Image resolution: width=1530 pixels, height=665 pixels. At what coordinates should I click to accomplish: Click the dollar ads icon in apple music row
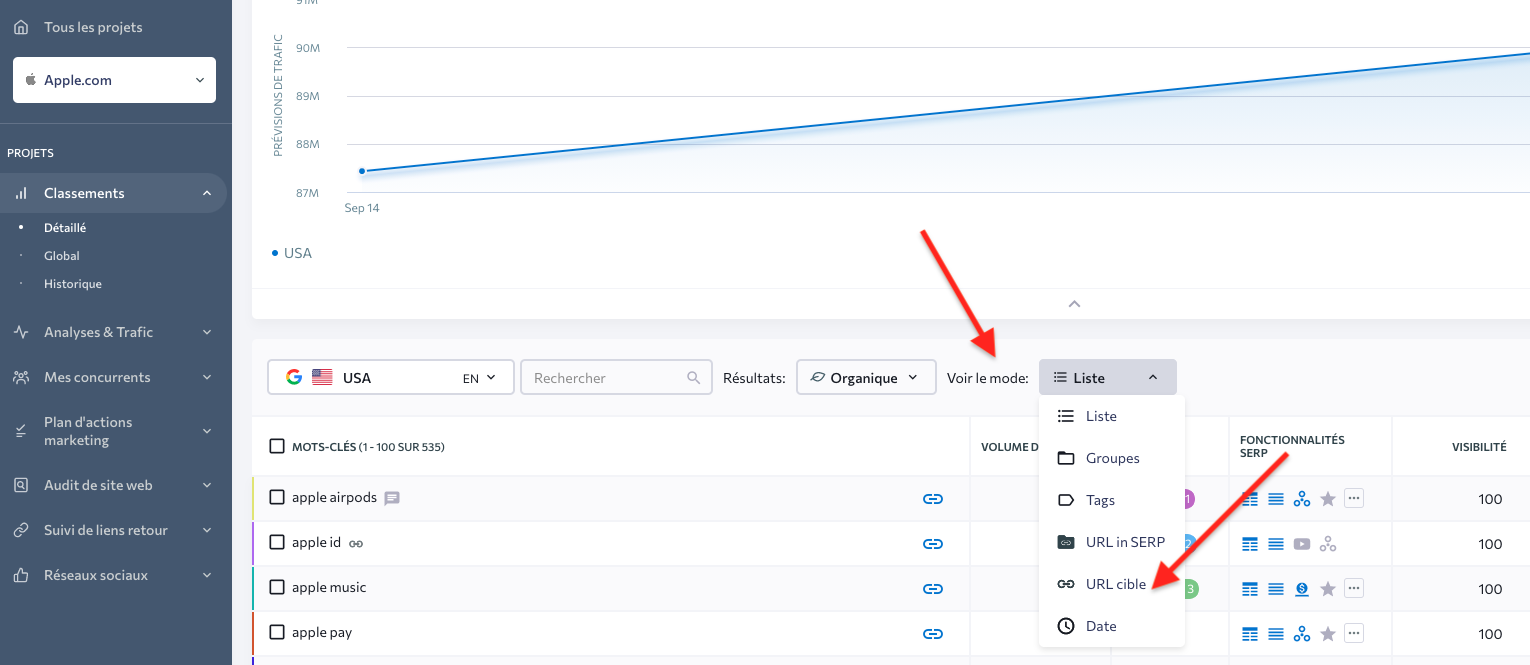click(x=1302, y=589)
